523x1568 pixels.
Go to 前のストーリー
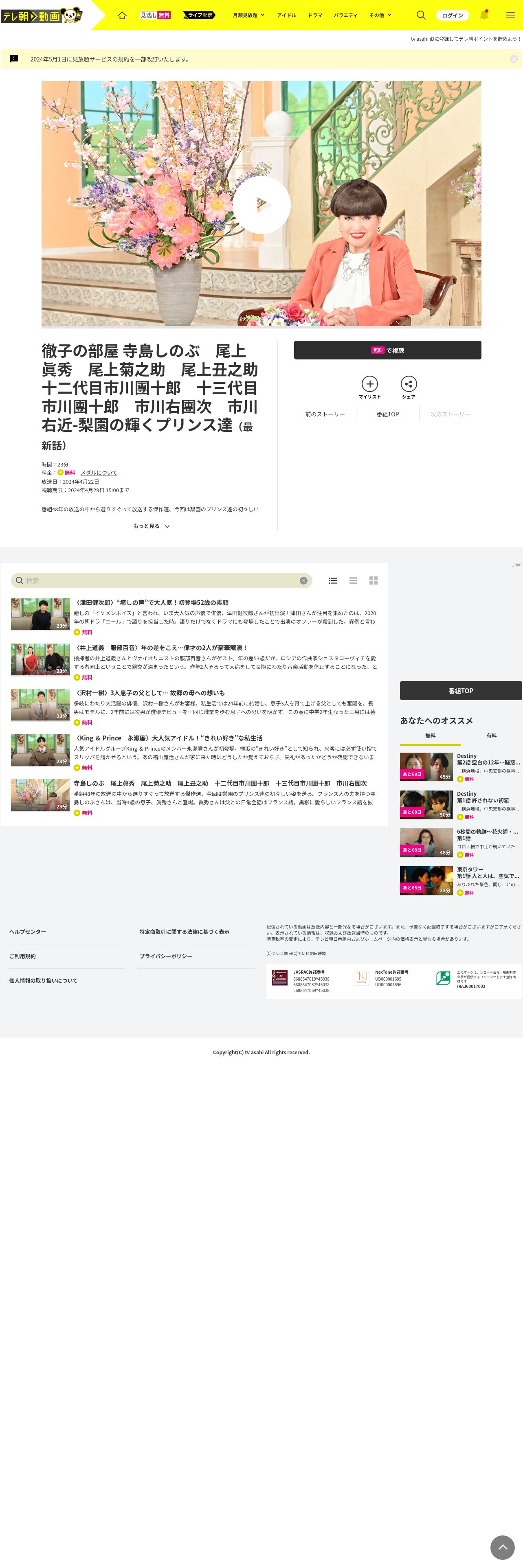tap(325, 414)
